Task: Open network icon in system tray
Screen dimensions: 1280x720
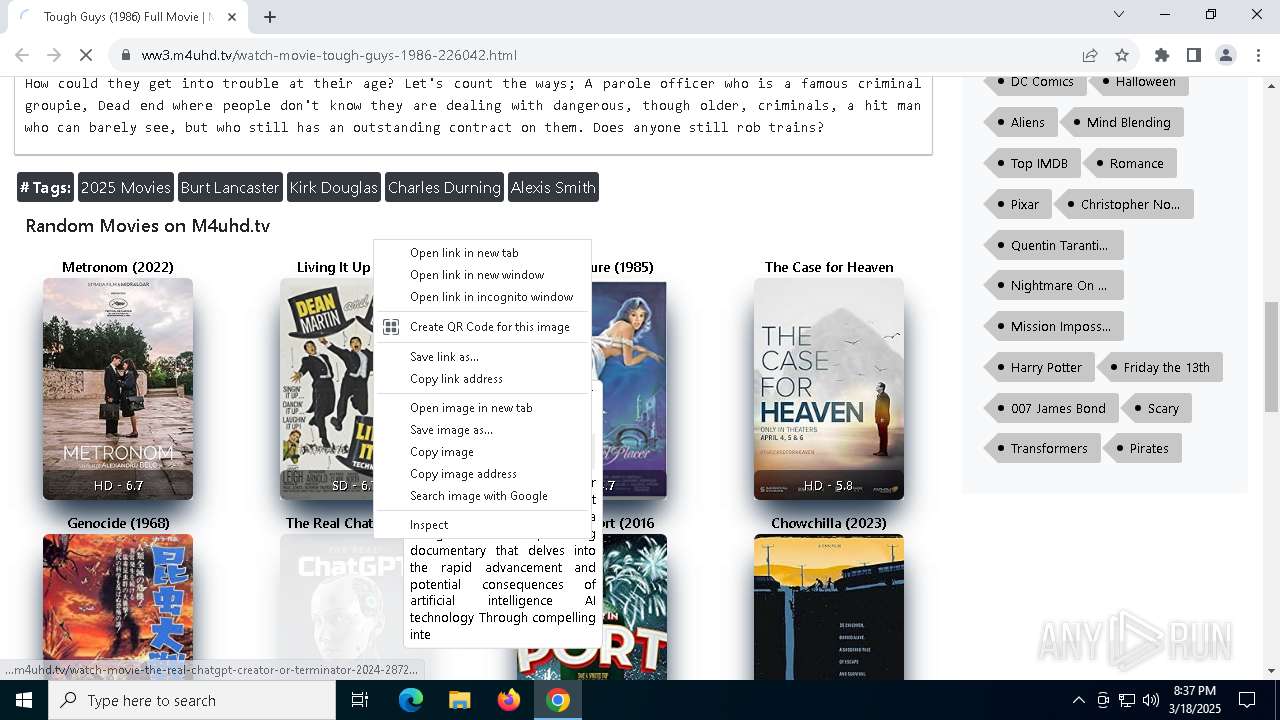Action: click(1127, 700)
